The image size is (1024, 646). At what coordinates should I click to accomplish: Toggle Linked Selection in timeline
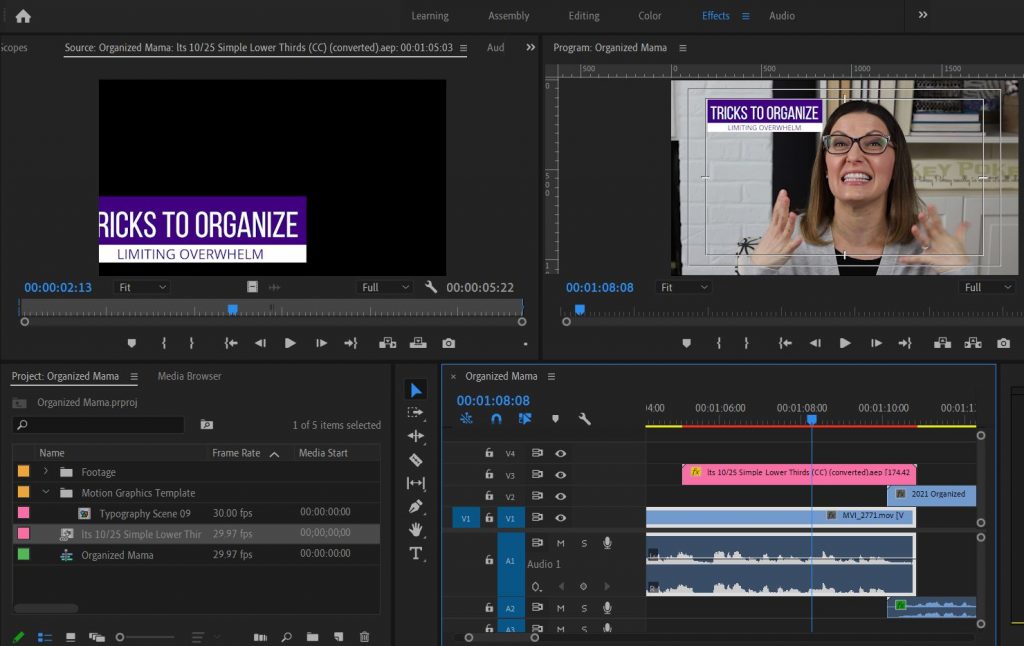pos(525,419)
